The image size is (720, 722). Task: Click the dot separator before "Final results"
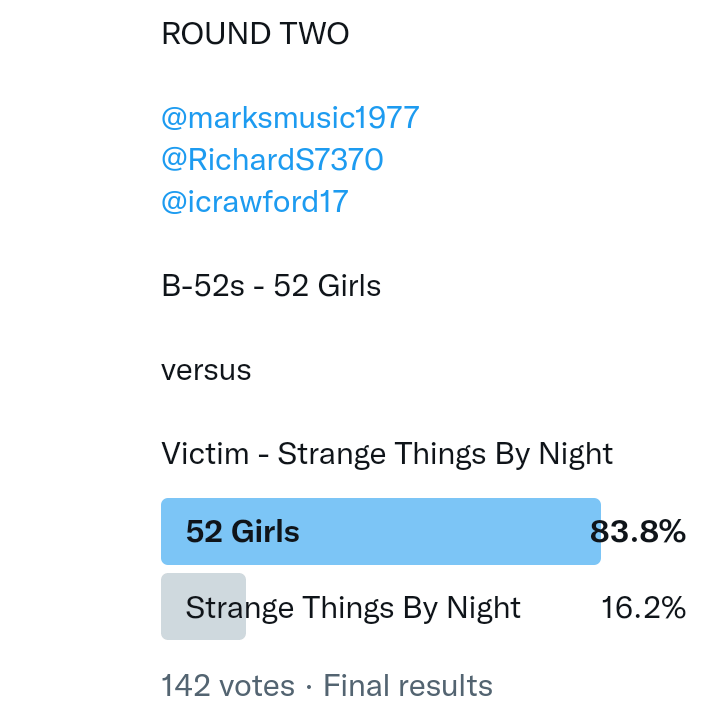(x=309, y=686)
